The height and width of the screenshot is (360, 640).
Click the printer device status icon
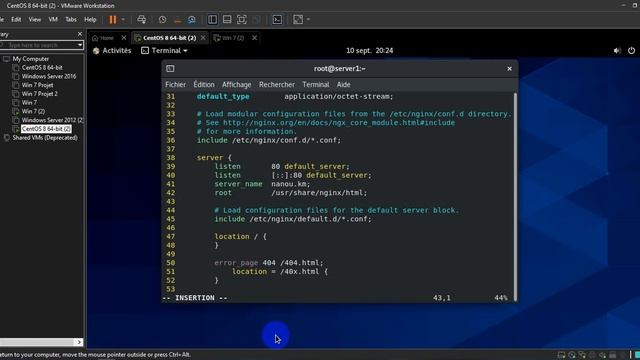pyautogui.click(x=613, y=355)
